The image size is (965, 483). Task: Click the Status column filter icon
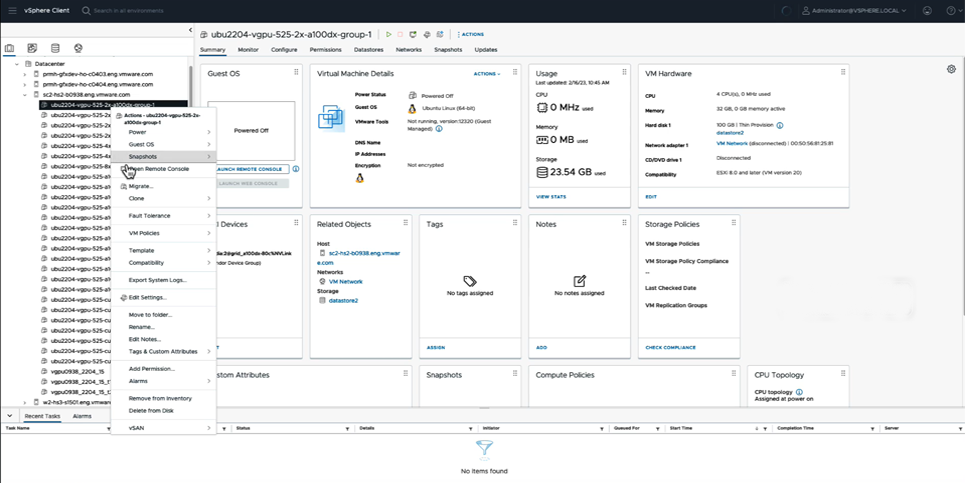347,428
